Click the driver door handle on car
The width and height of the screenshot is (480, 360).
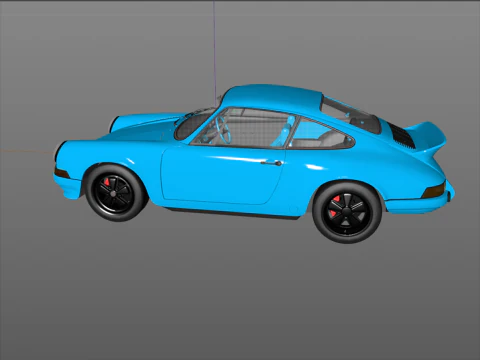pos(271,163)
